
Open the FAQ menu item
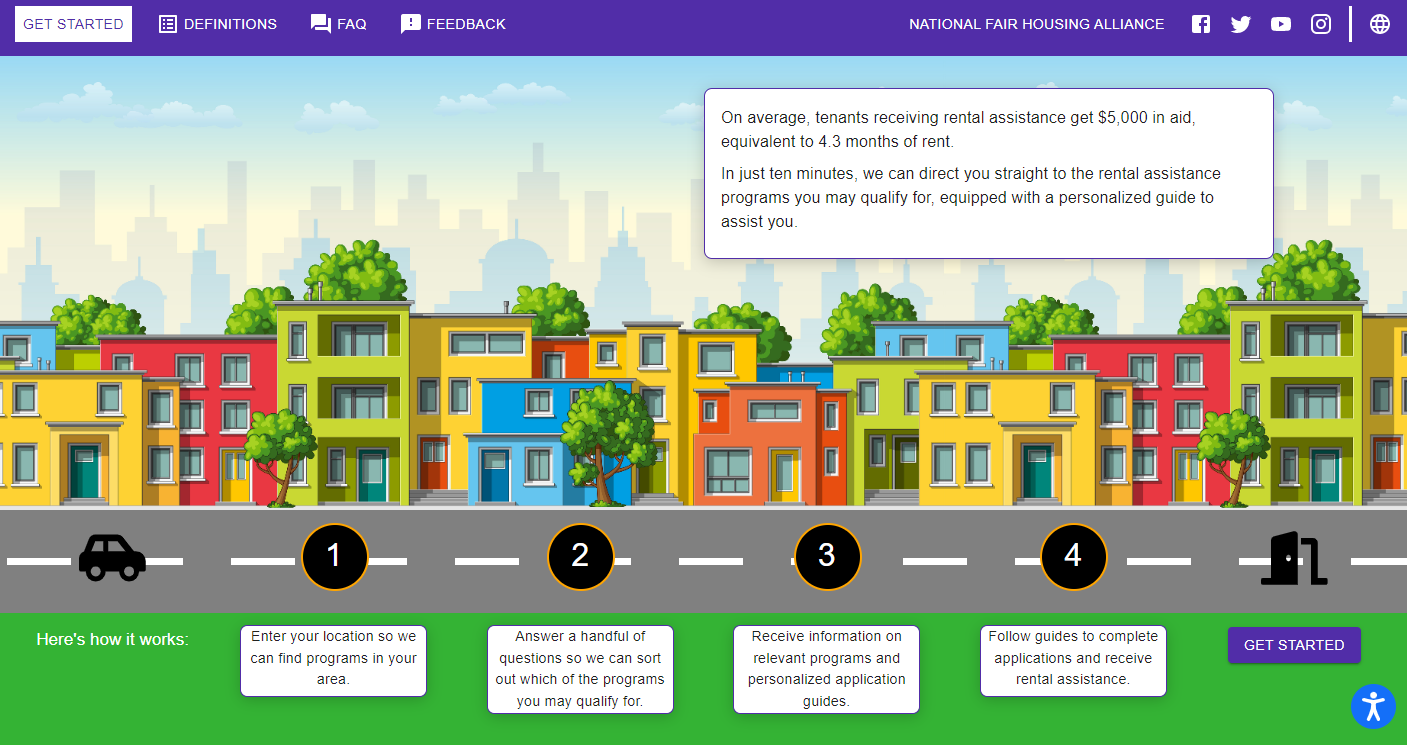339,24
